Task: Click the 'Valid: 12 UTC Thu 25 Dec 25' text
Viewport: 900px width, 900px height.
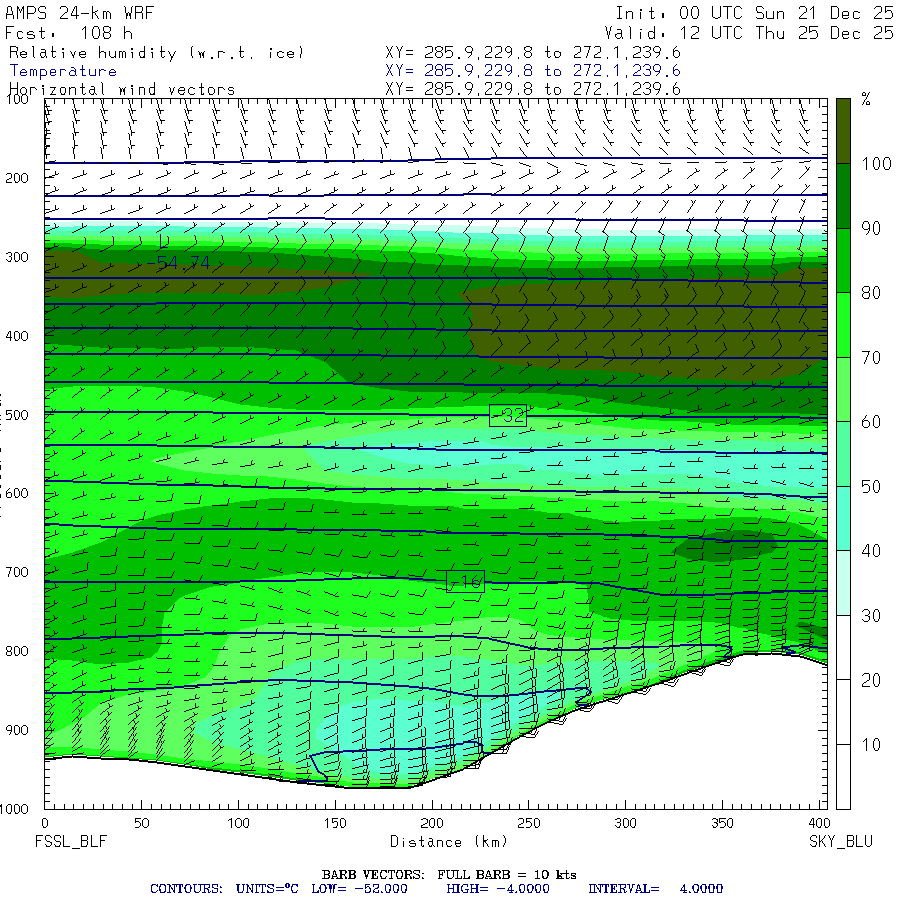Action: pos(749,33)
